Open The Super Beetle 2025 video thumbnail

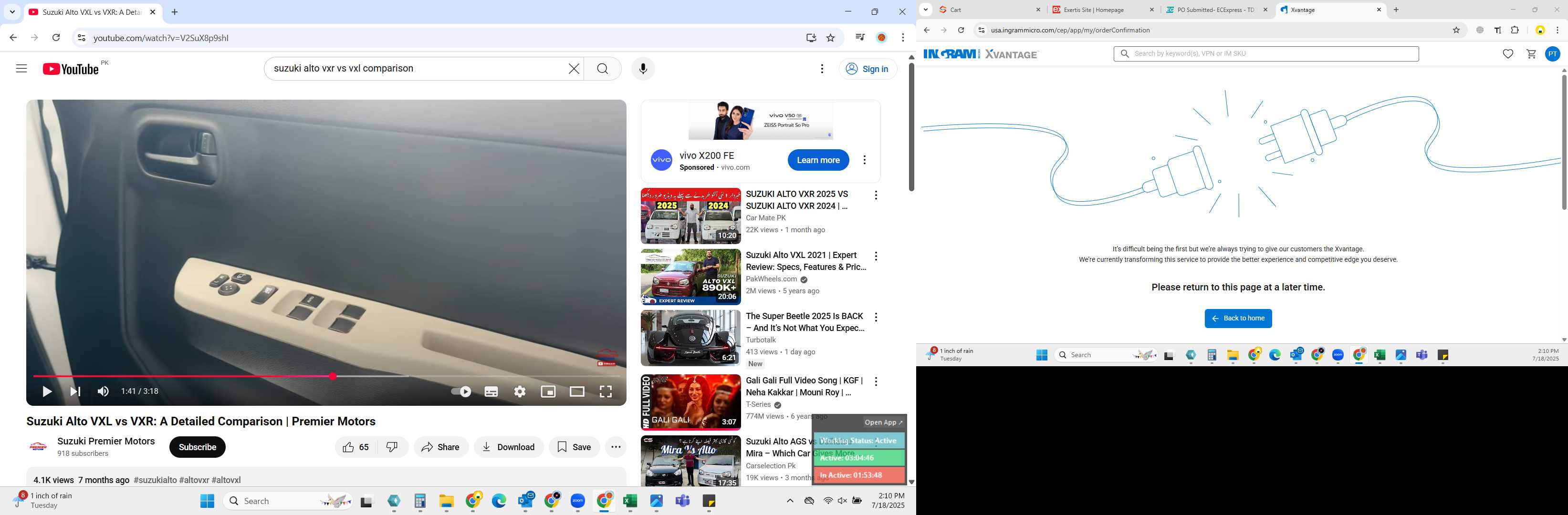[x=691, y=338]
